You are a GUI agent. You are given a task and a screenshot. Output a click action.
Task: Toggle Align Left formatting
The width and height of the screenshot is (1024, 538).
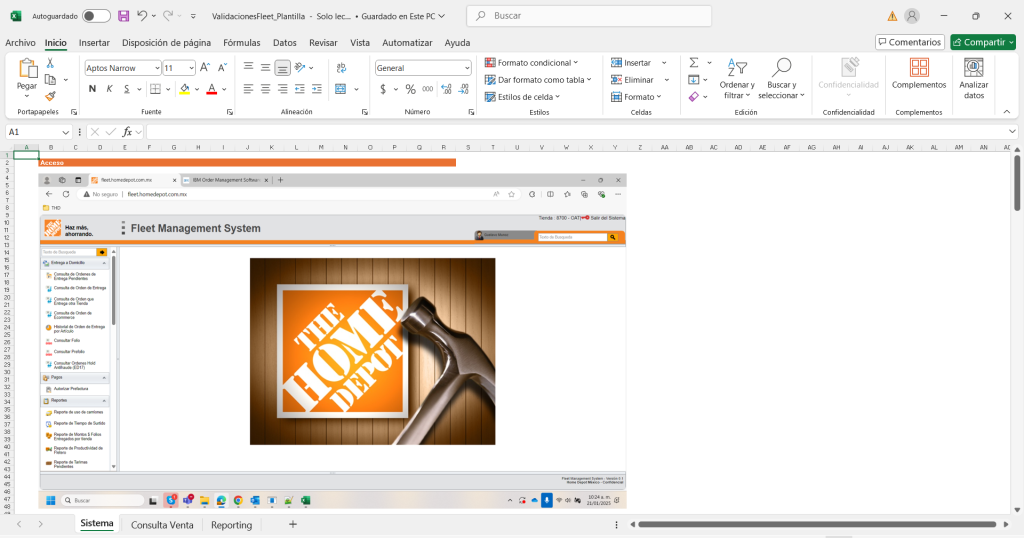click(248, 89)
